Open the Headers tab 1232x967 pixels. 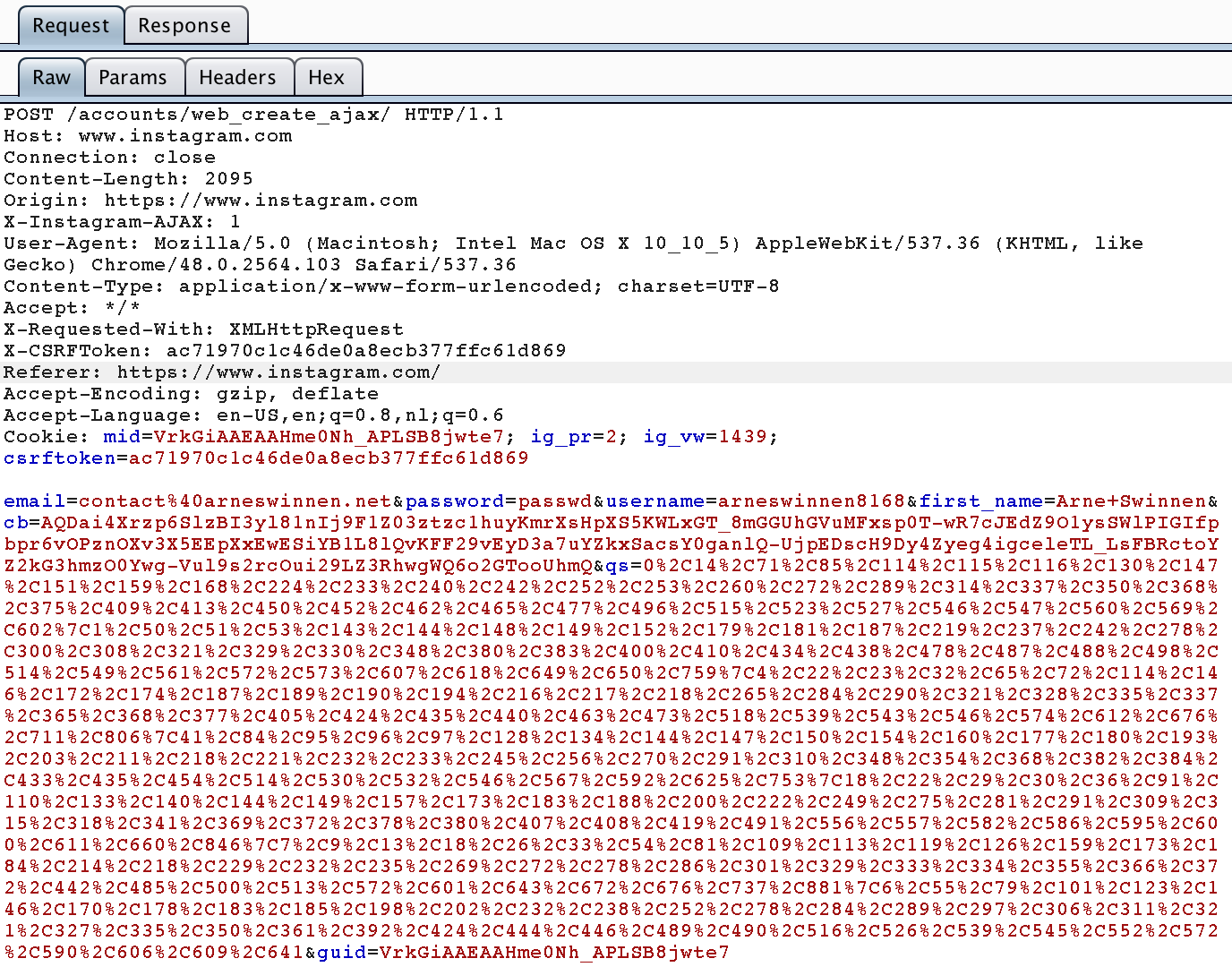click(237, 77)
